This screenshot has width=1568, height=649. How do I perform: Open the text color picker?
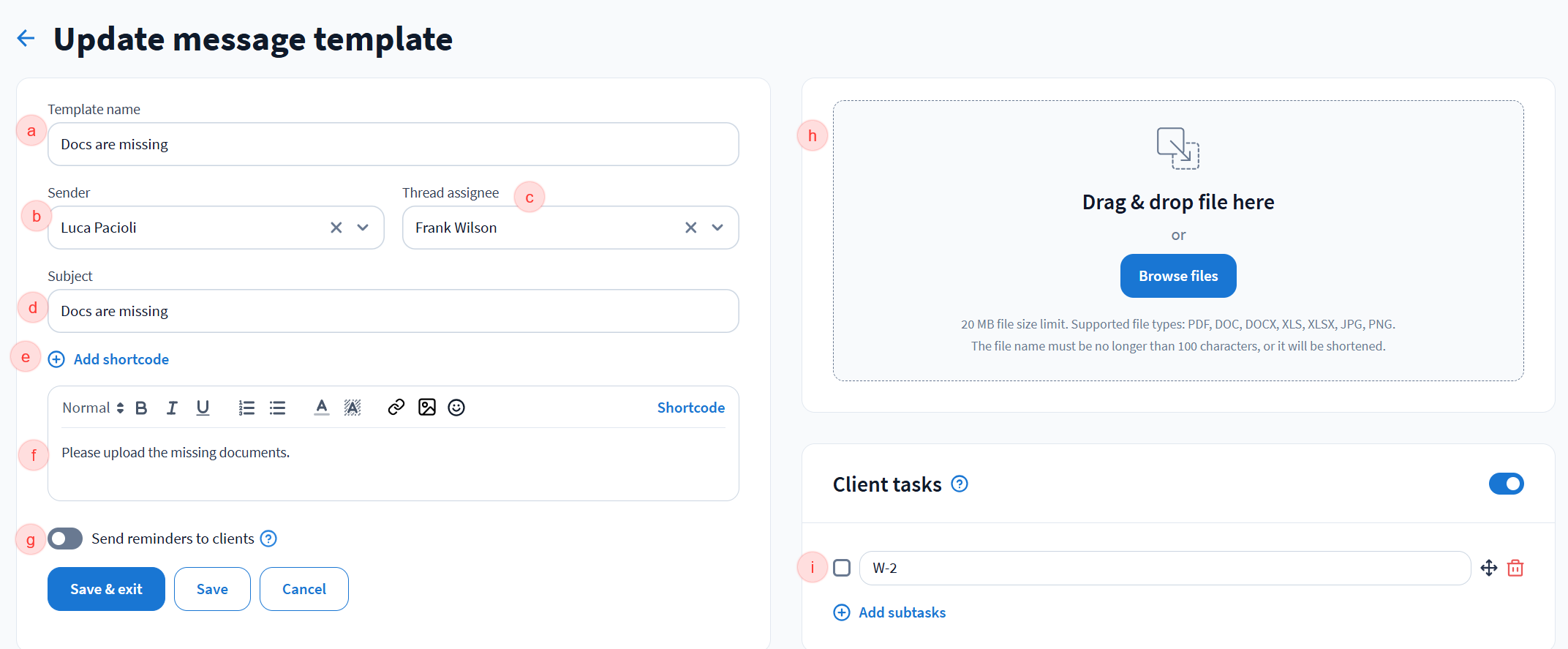(321, 408)
